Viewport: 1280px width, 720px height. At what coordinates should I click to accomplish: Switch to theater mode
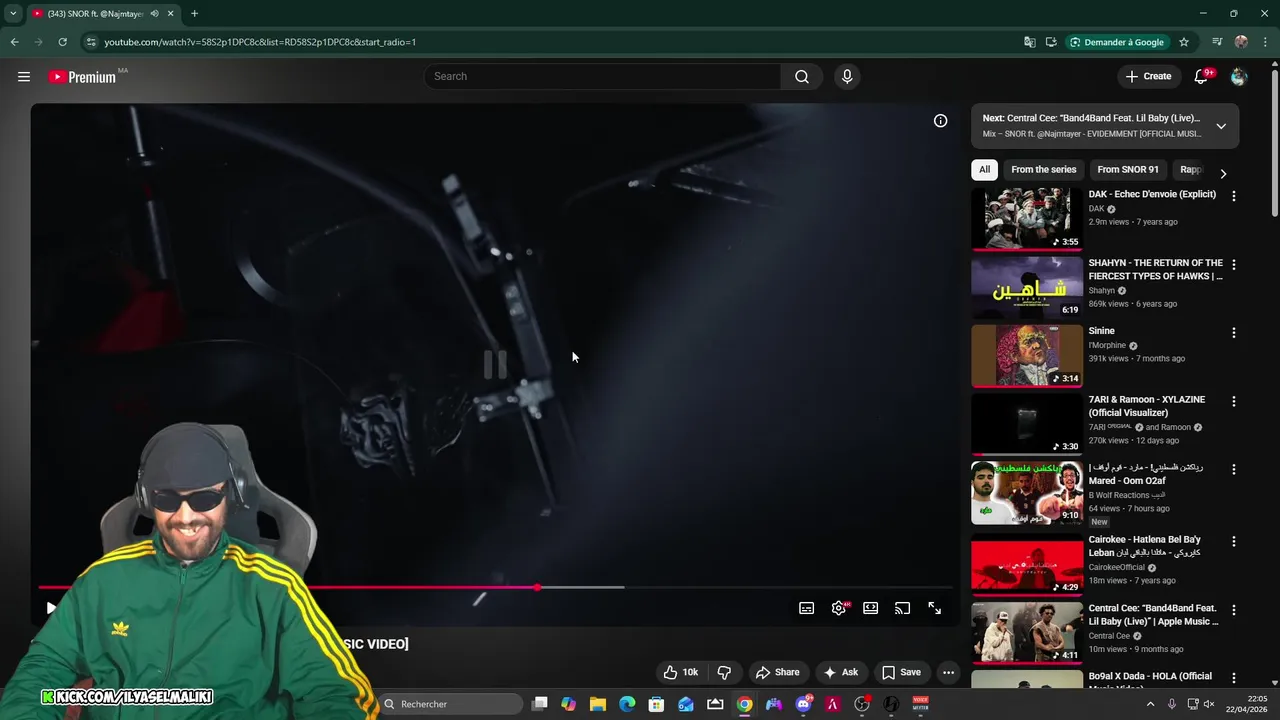click(870, 608)
